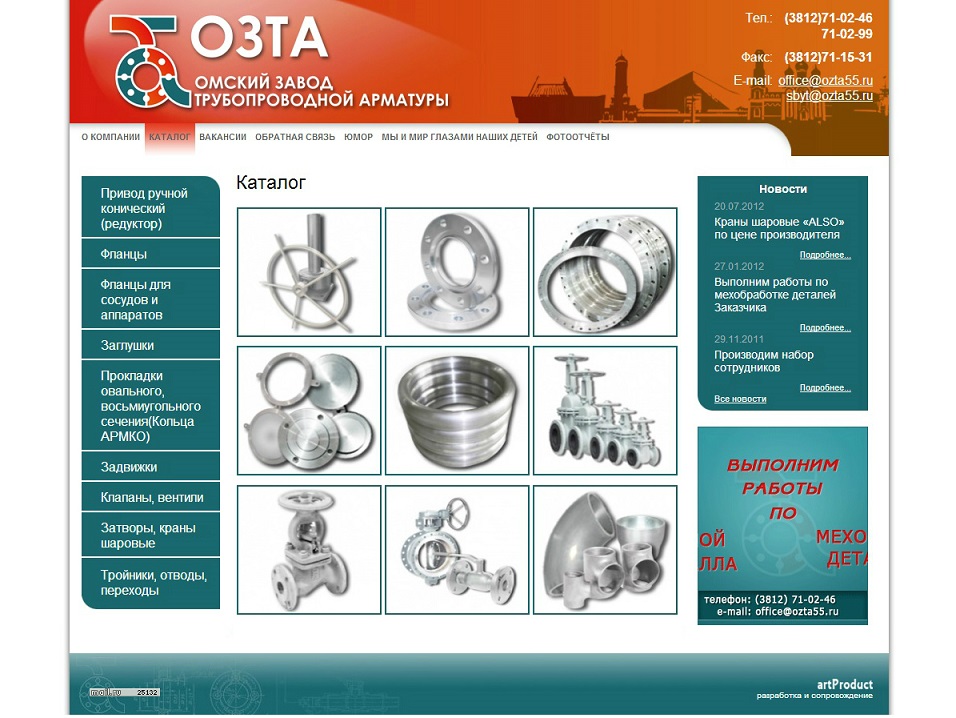The image size is (956, 718).
Task: Open the butterfly valve and ball valve thumbnail
Action: tap(457, 550)
